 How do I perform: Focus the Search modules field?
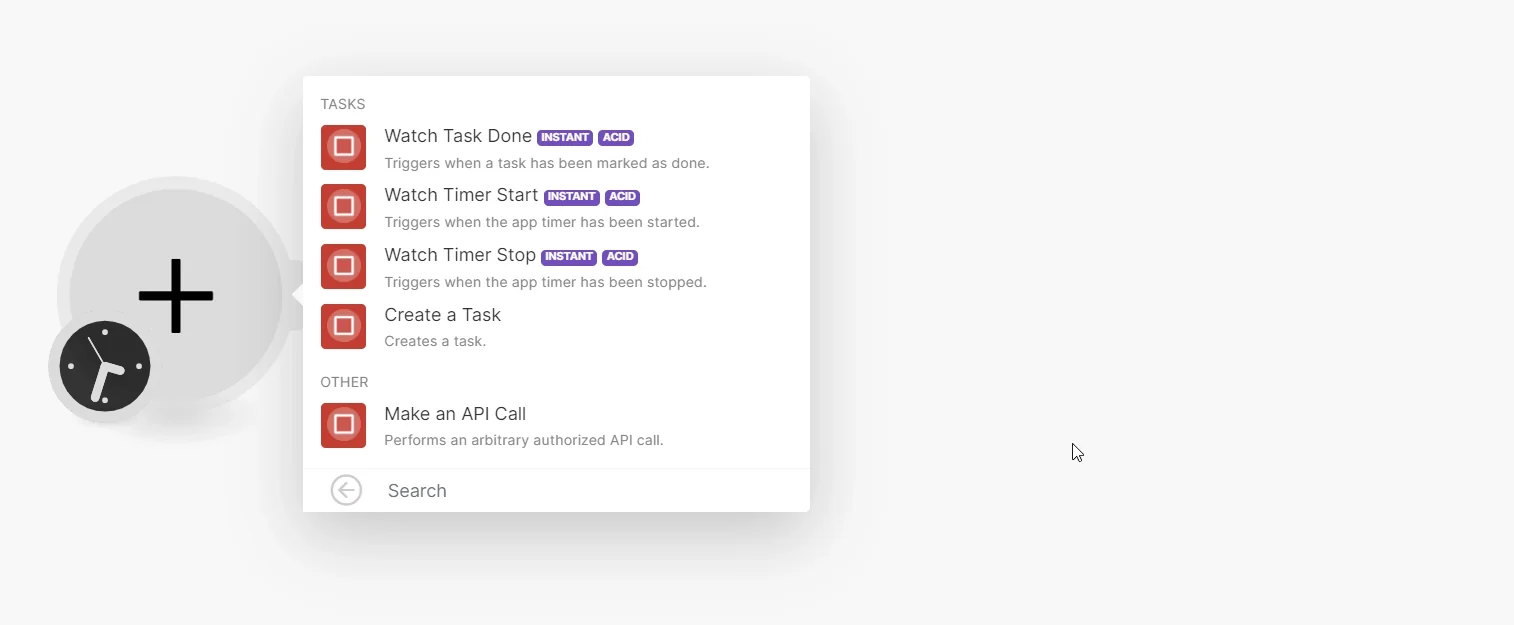(x=590, y=491)
